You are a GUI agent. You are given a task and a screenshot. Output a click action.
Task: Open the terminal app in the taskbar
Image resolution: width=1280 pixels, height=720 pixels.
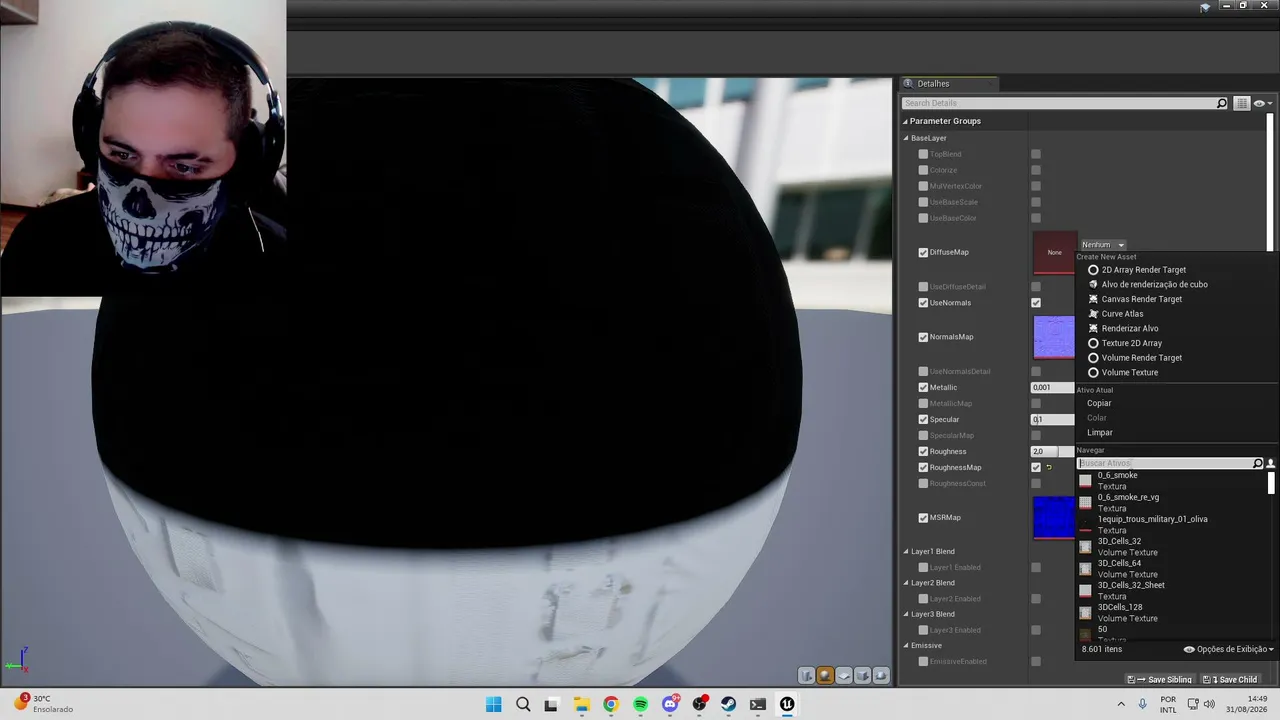click(x=758, y=704)
